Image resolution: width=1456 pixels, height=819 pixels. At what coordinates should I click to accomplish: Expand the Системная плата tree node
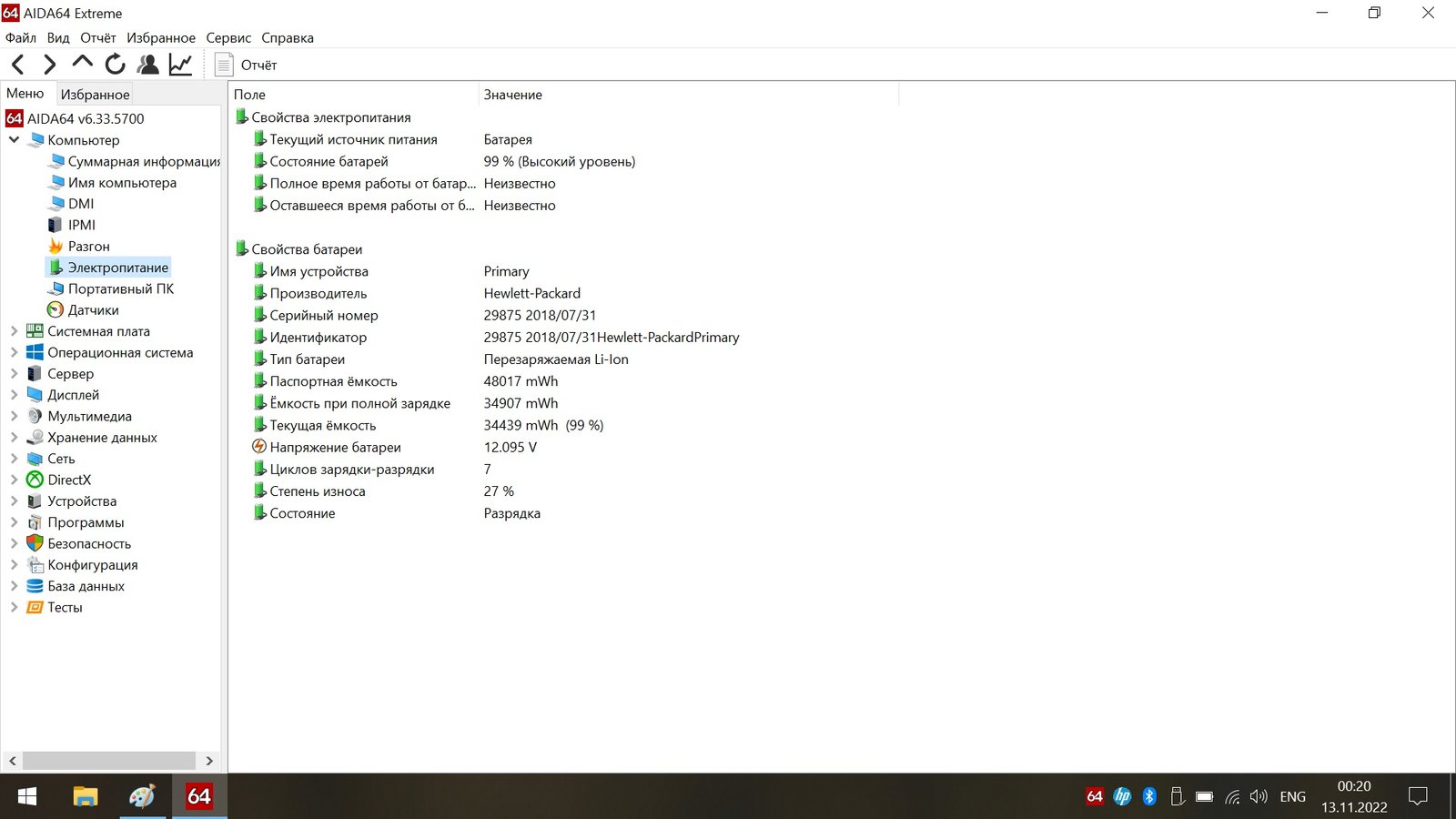click(x=14, y=331)
